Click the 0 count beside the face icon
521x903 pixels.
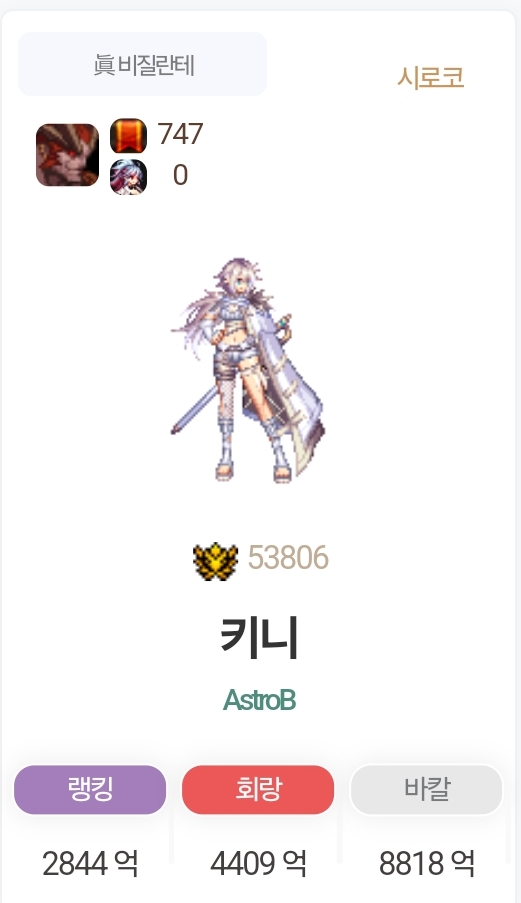point(180,175)
